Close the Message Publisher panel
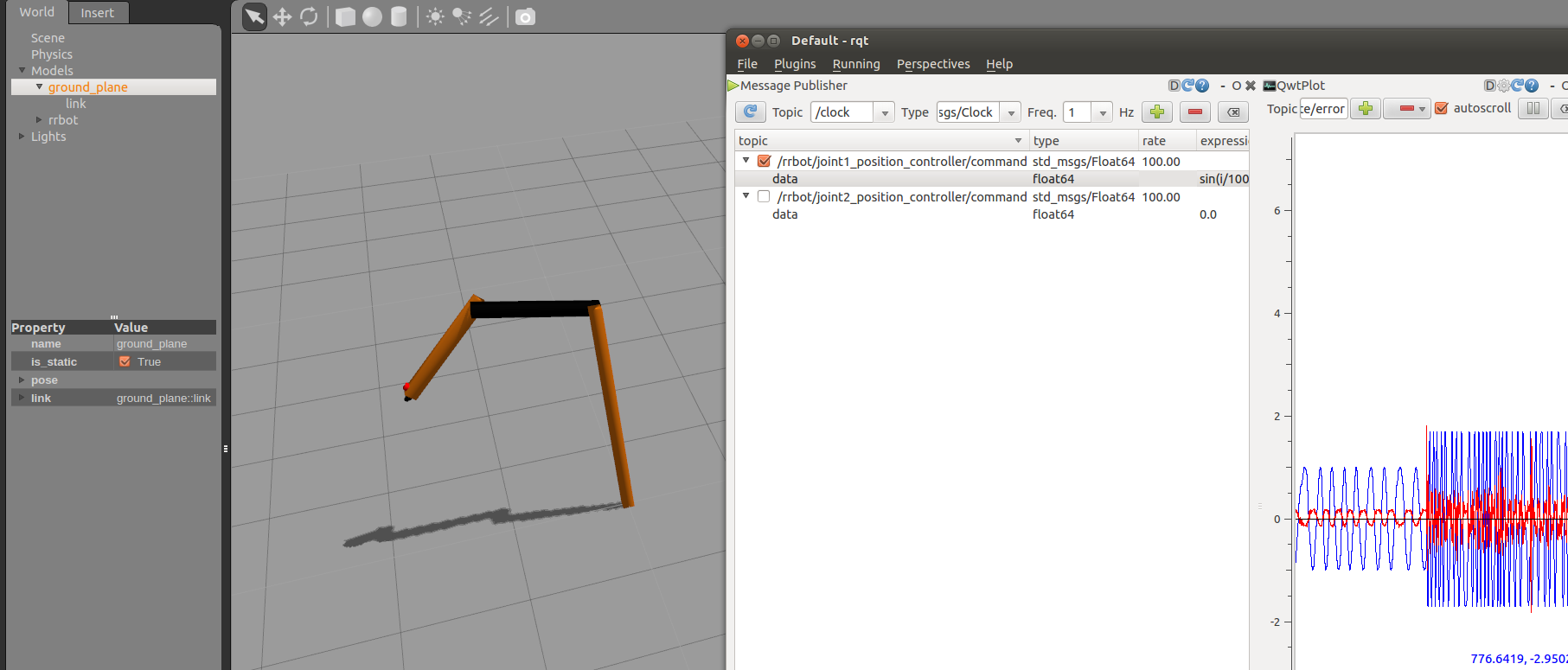This screenshot has height=670, width=1568. 1250,86
